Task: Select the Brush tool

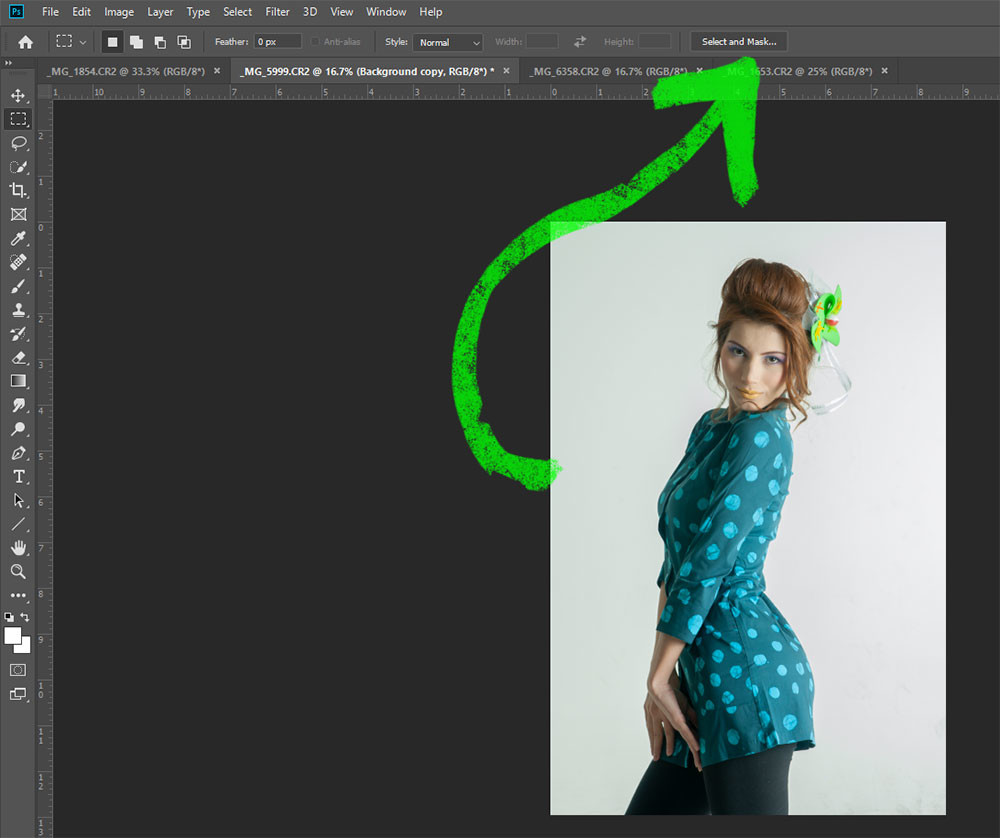Action: point(18,286)
